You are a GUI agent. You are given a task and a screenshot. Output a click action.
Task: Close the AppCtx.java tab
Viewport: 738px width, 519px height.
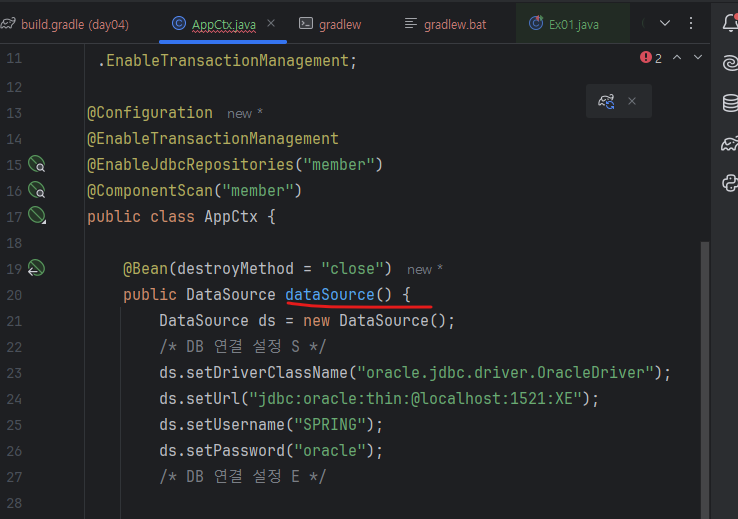click(271, 23)
